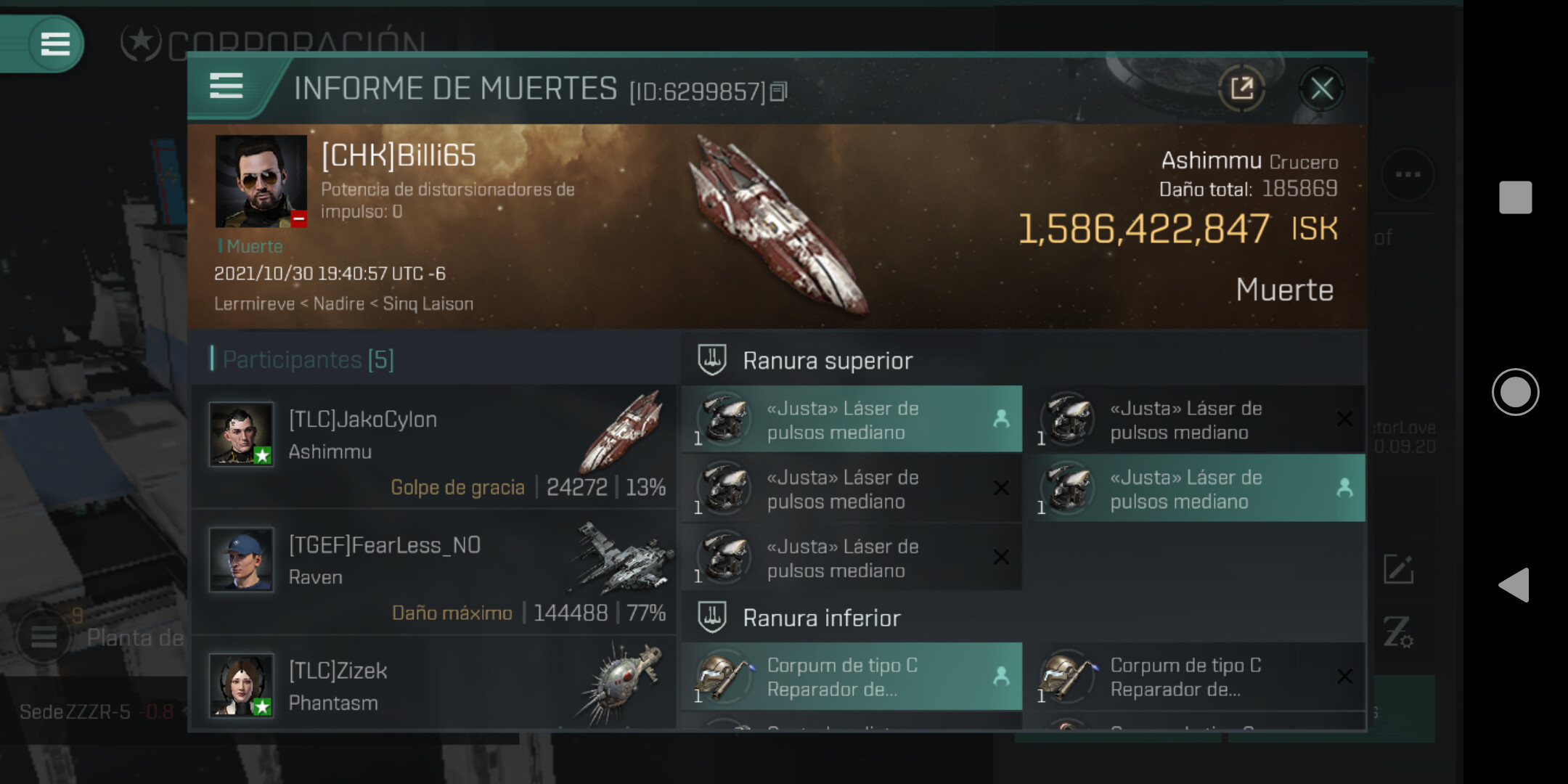
Task: Open Zizek pilot portrait
Action: pyautogui.click(x=242, y=685)
